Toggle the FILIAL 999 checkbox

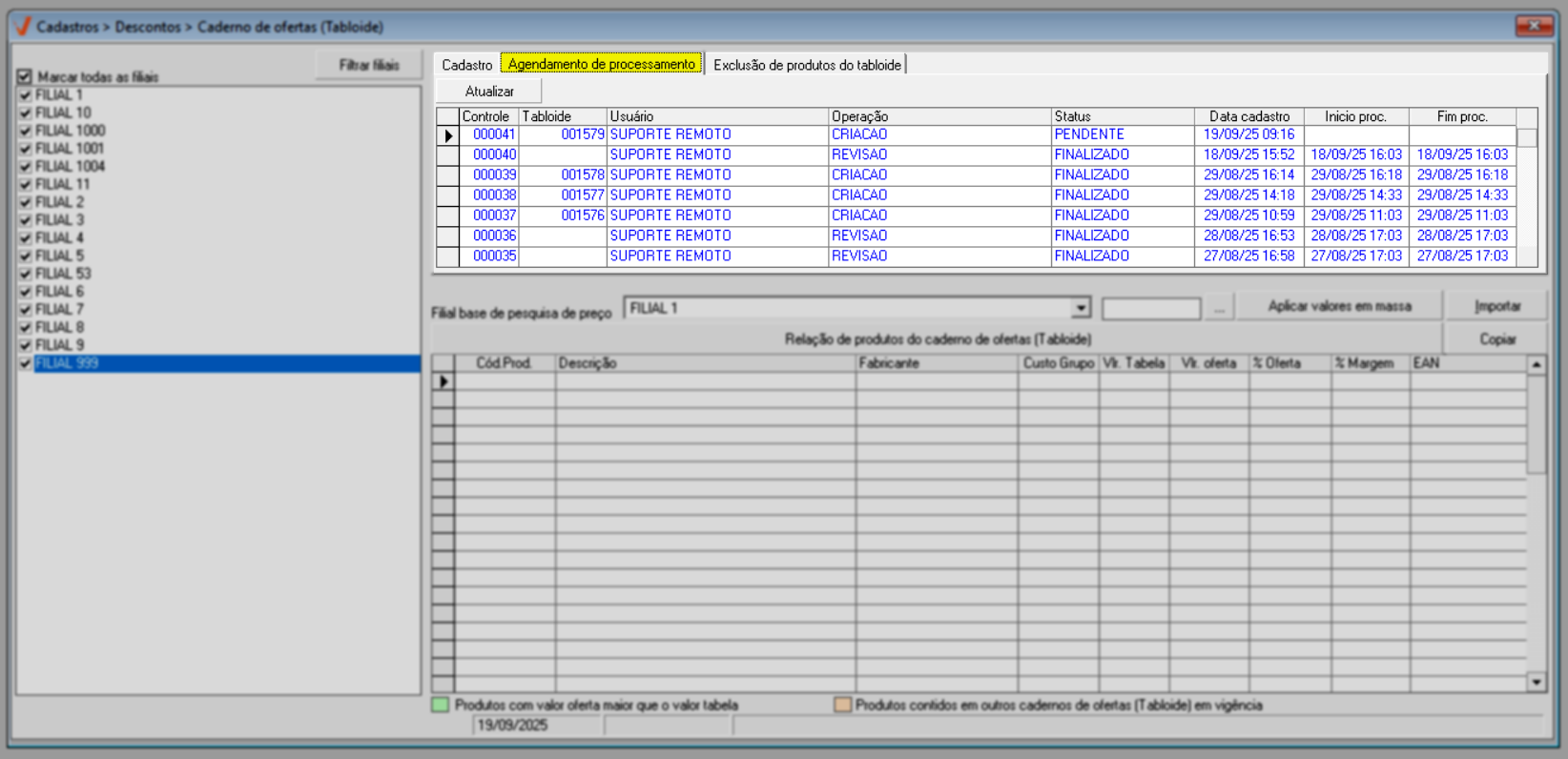coord(26,363)
